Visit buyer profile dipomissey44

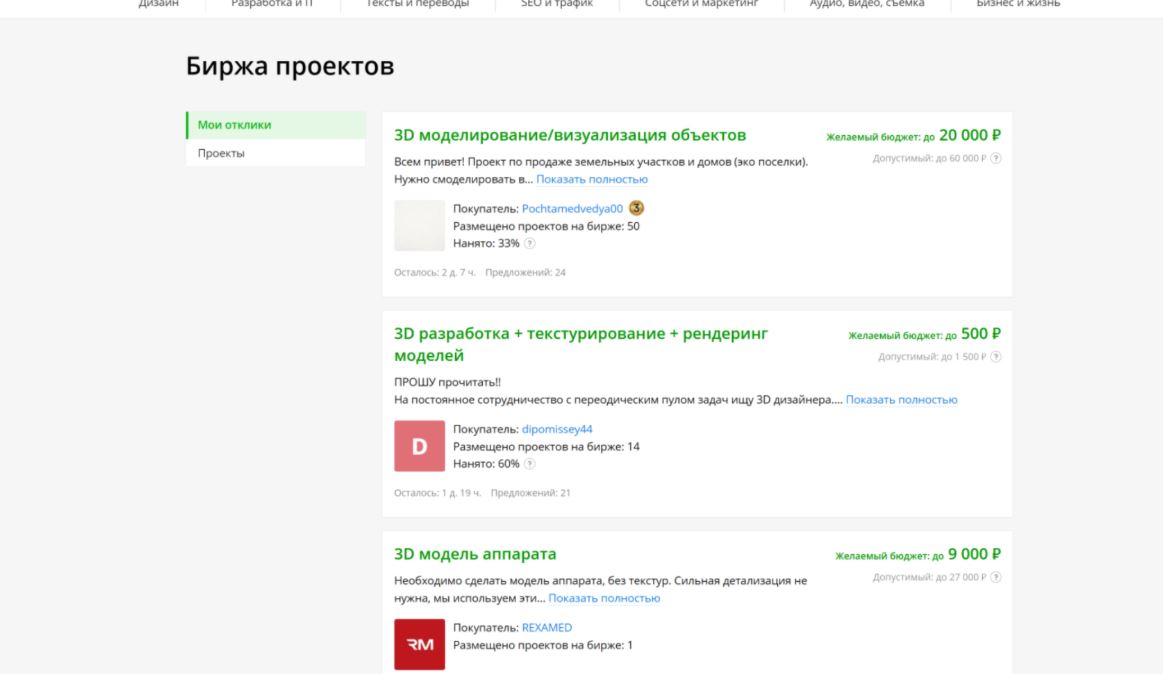(557, 429)
